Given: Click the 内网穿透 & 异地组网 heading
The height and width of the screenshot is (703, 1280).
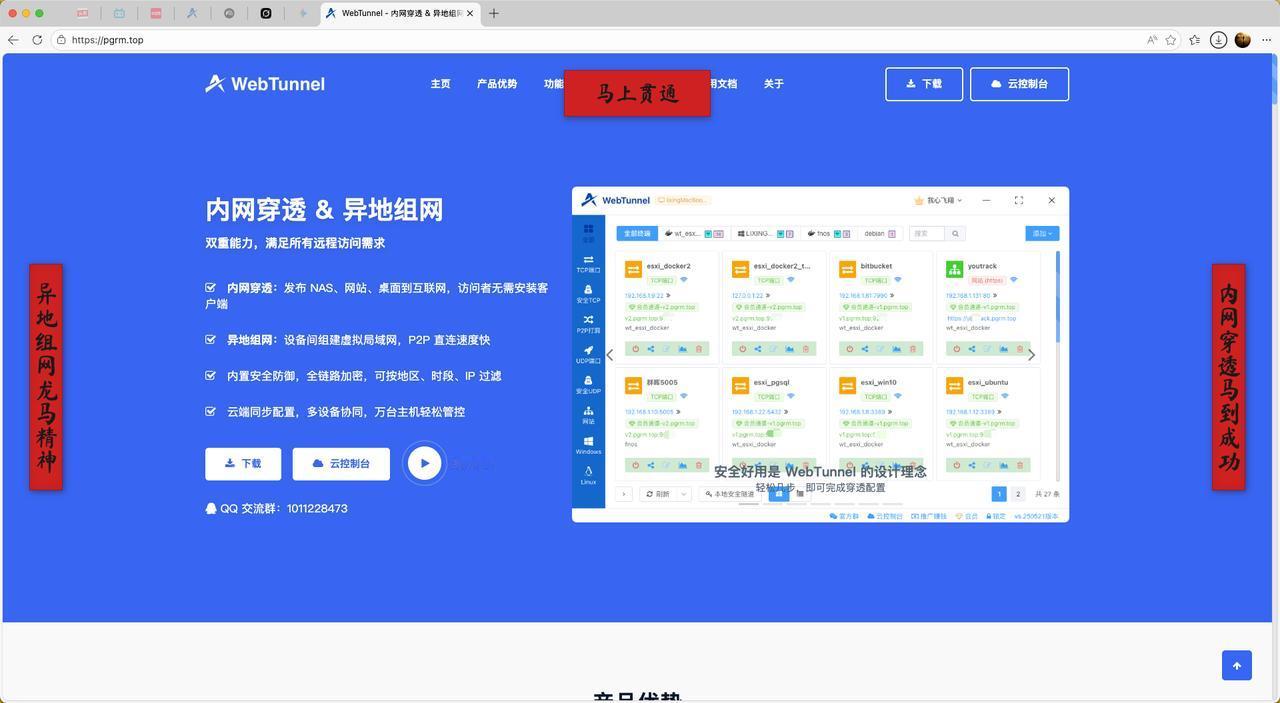Looking at the screenshot, I should coord(324,210).
